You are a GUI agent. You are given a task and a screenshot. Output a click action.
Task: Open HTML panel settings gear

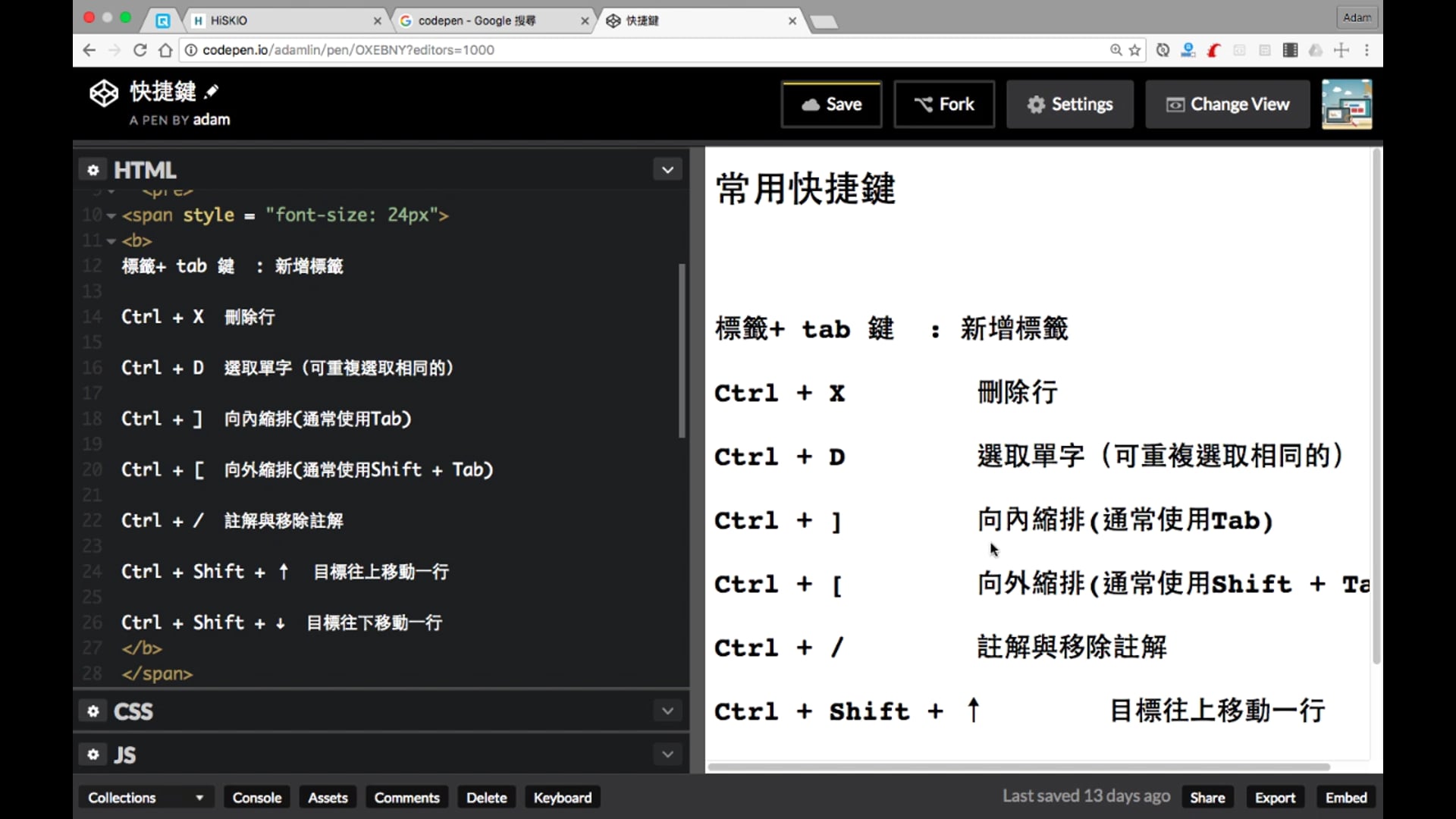point(93,170)
